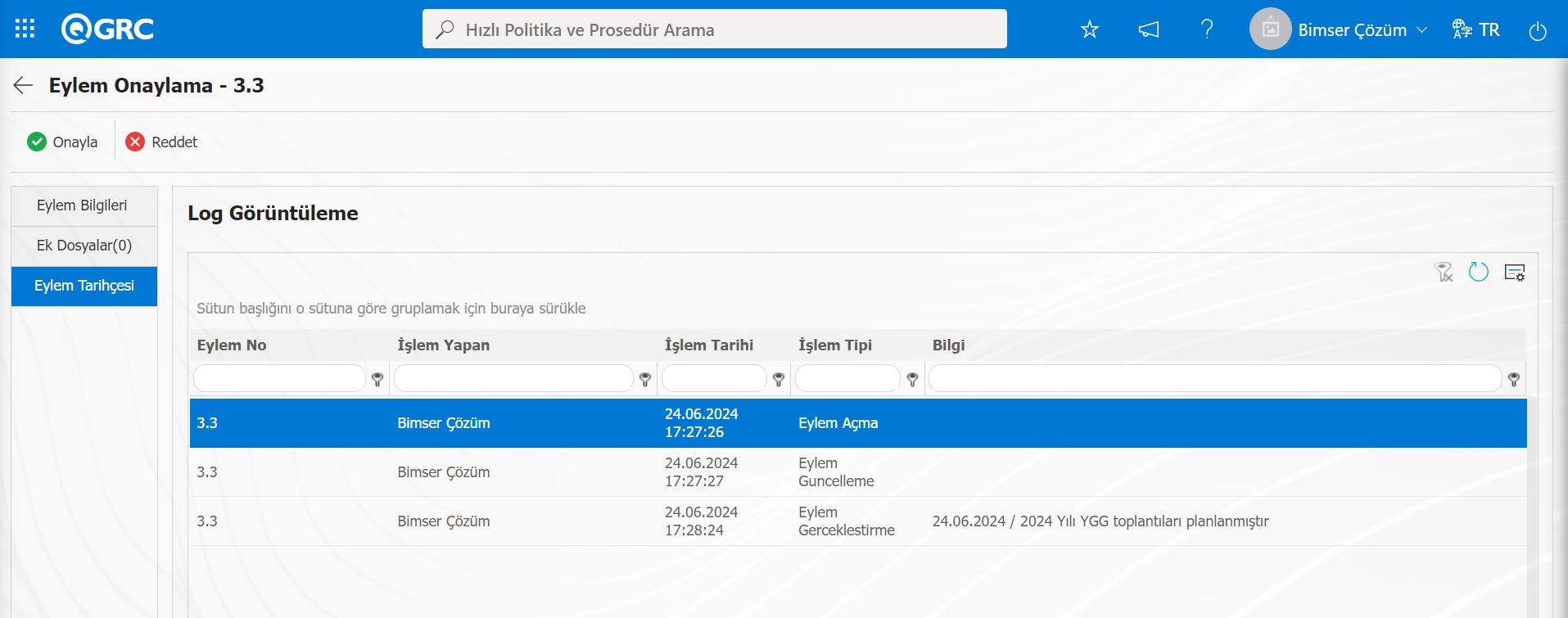Sort by İşlem Tipi column header
The width and height of the screenshot is (1568, 618).
pyautogui.click(x=835, y=345)
